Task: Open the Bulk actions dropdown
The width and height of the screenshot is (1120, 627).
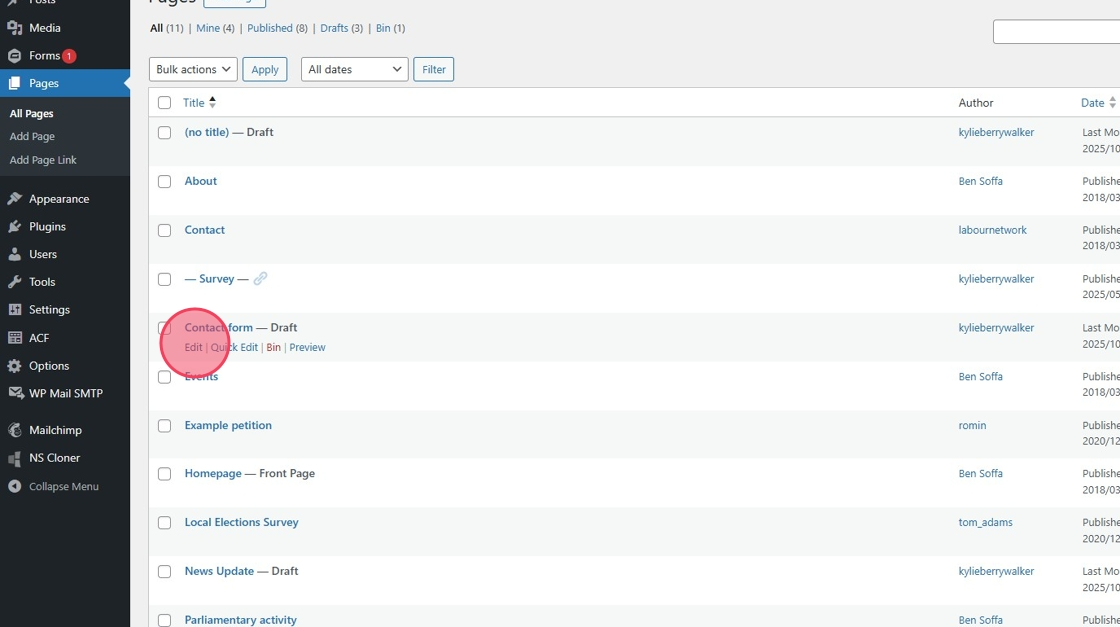Action: pos(193,69)
